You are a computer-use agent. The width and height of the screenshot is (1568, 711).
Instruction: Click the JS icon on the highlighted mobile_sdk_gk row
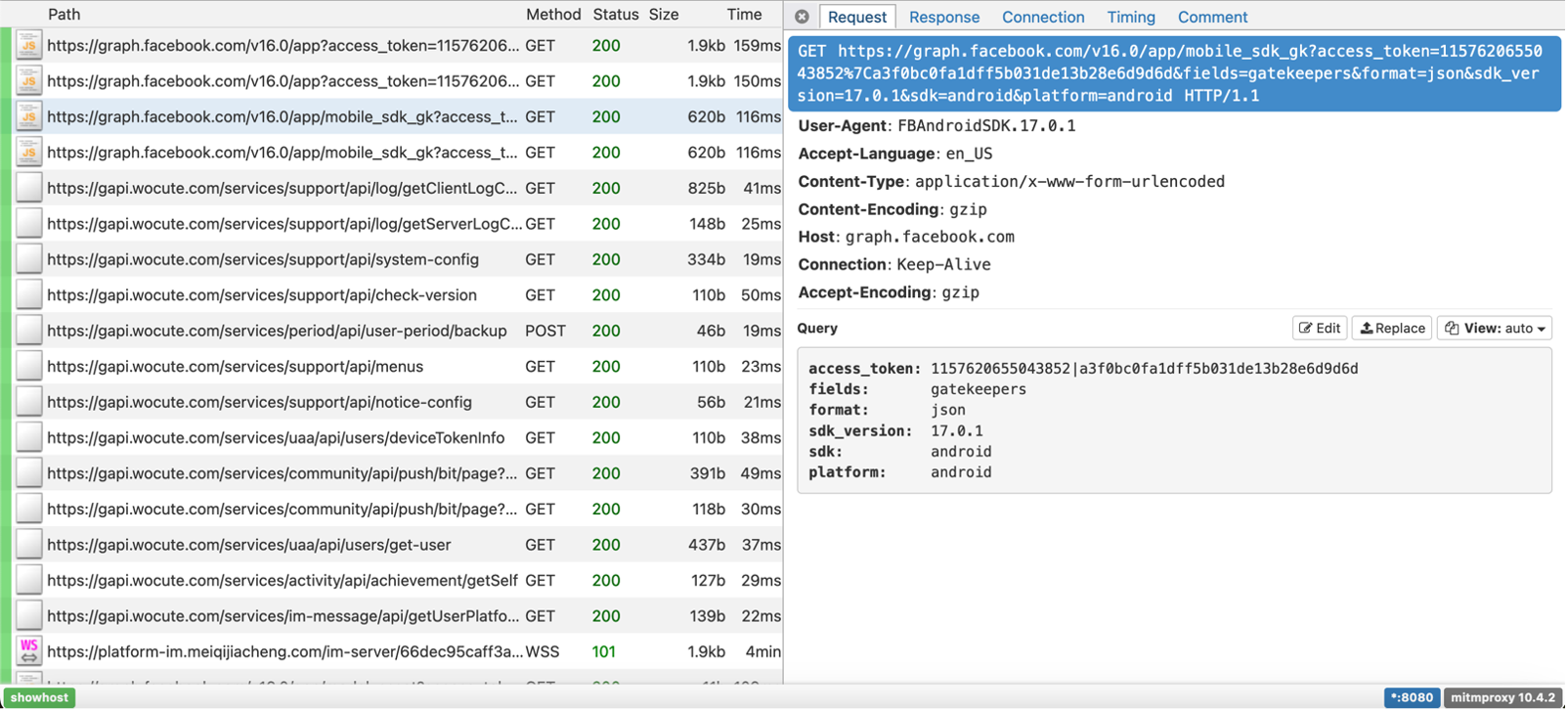point(28,116)
